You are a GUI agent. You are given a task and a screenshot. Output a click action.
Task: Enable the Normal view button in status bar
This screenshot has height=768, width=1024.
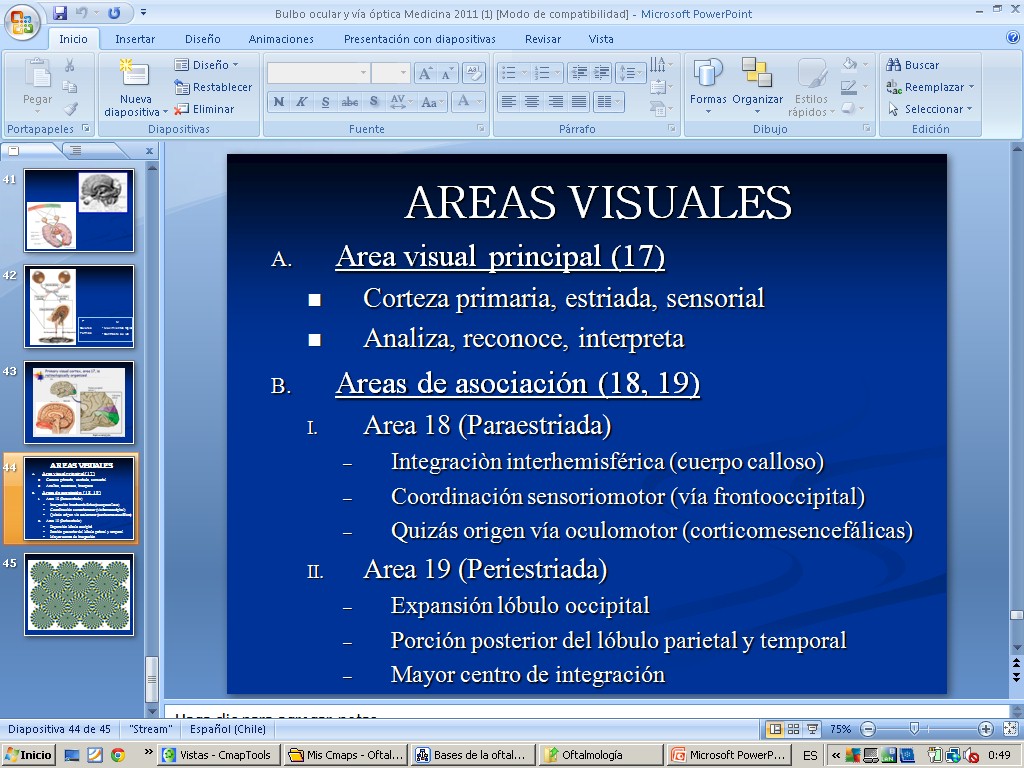tap(775, 729)
